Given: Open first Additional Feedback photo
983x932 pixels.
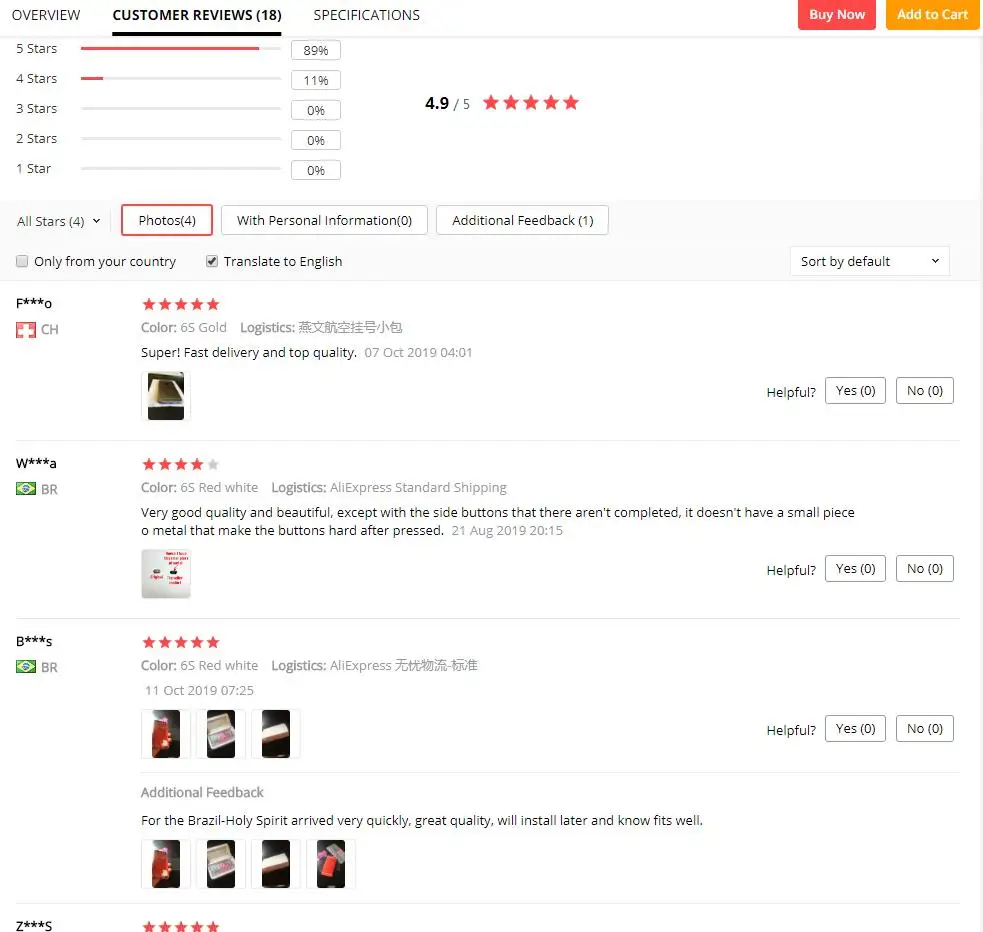Looking at the screenshot, I should coord(166,864).
